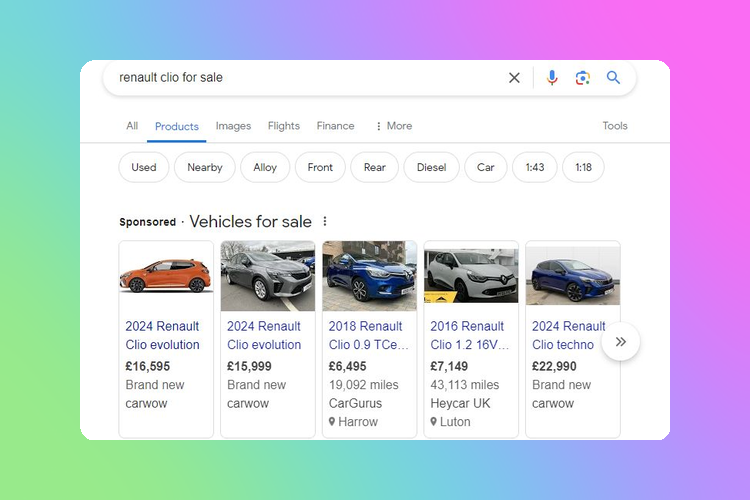Screen dimensions: 750x500
Task: Click the Vehicles for sale heading
Action: [251, 222]
